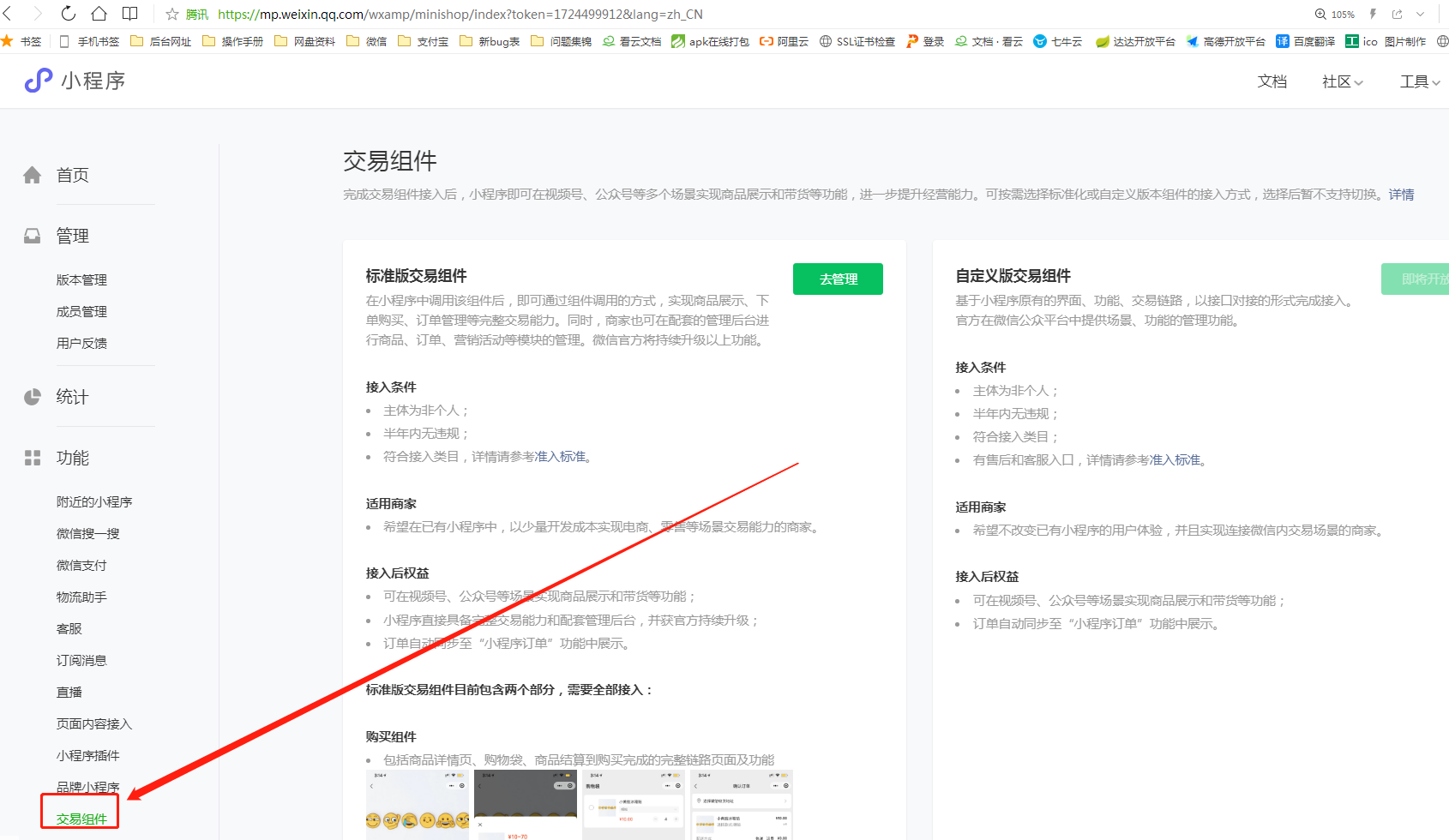Click the share icon in address bar
1449x840 pixels.
click(x=1398, y=15)
